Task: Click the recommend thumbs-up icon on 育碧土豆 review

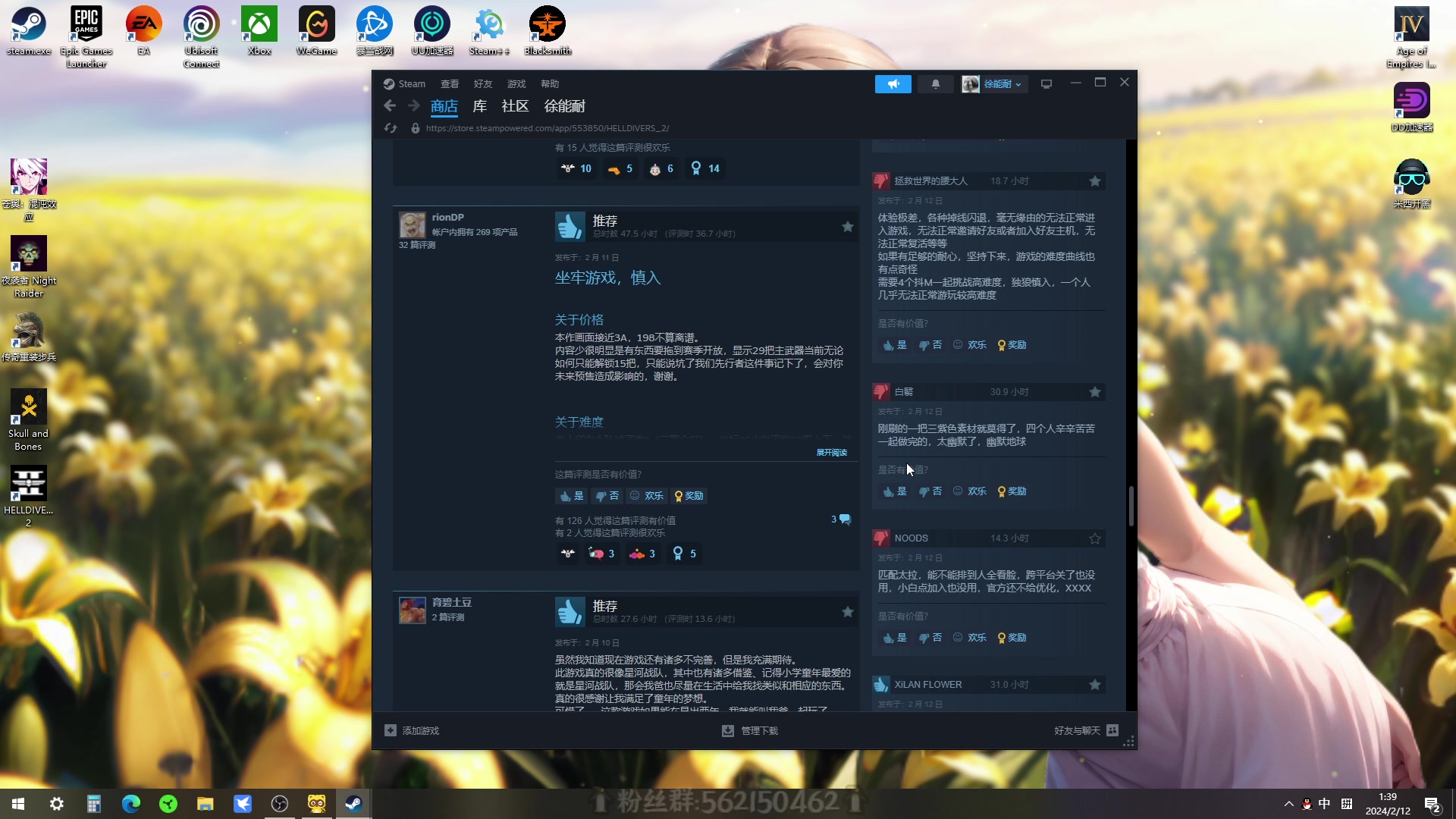Action: pos(570,611)
